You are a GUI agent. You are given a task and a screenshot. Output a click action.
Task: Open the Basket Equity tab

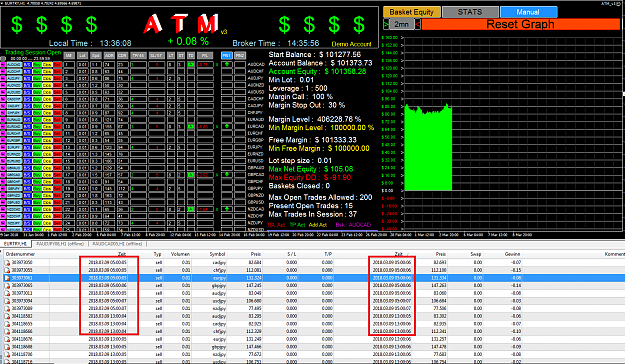pos(412,12)
